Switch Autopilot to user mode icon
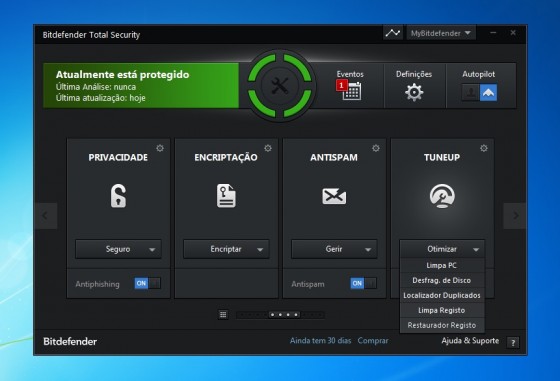Screen dimensions: 560x381 470,93
